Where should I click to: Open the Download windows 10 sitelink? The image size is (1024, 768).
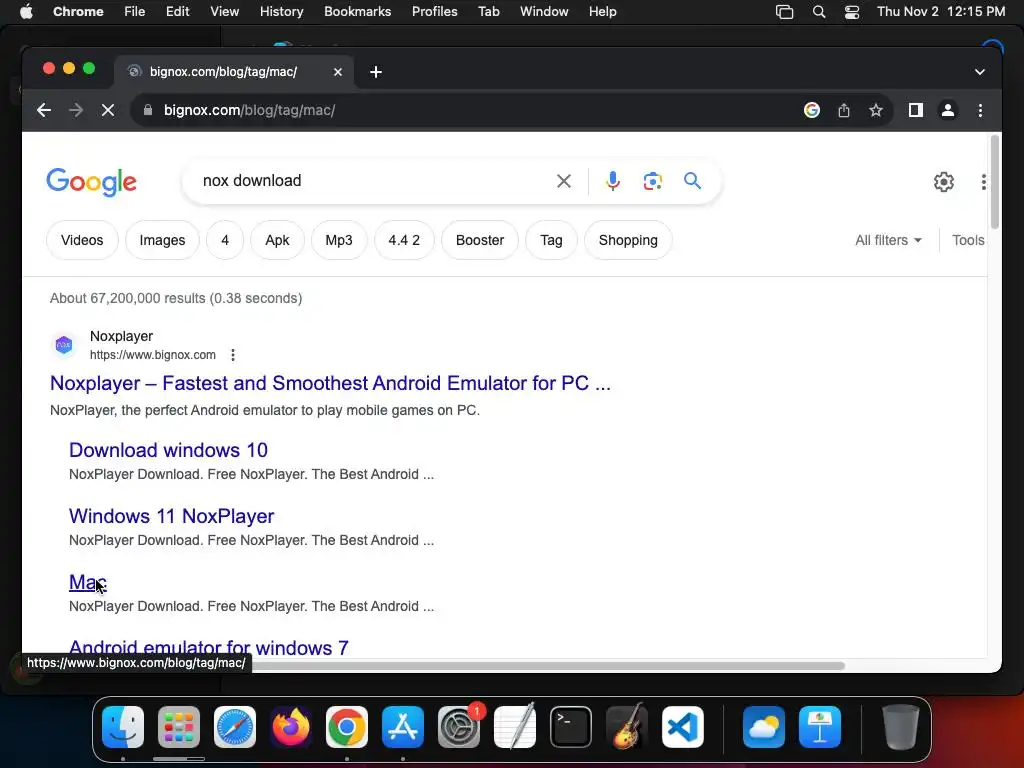click(168, 450)
